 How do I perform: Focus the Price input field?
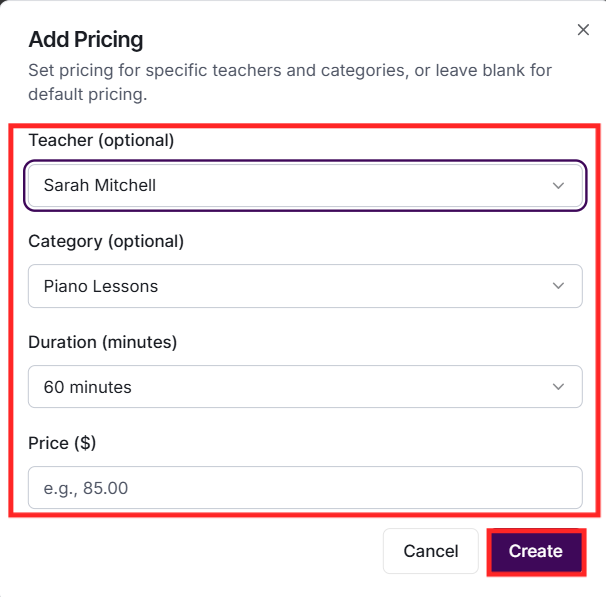[x=304, y=488]
